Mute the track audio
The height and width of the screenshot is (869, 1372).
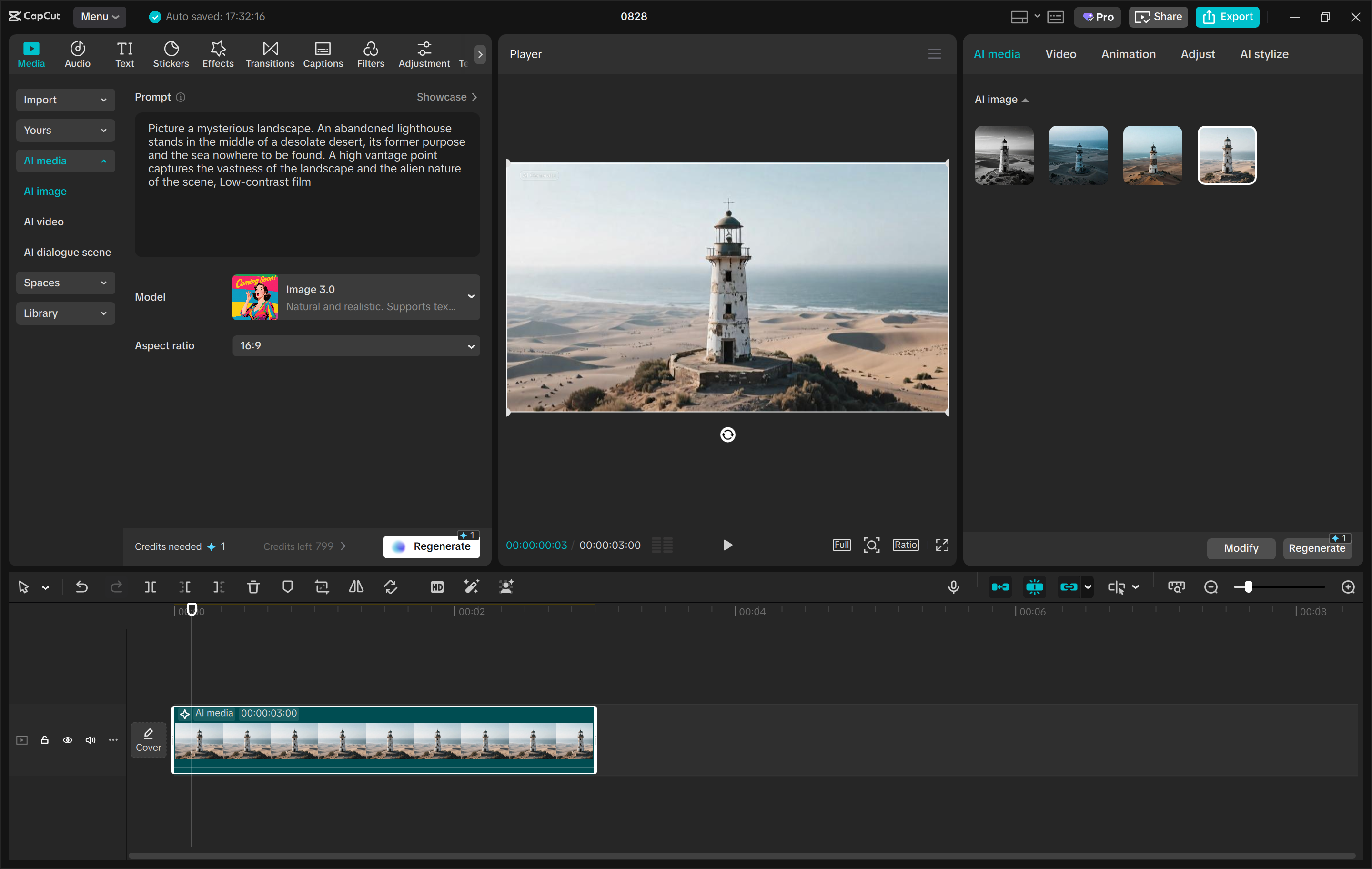(90, 740)
